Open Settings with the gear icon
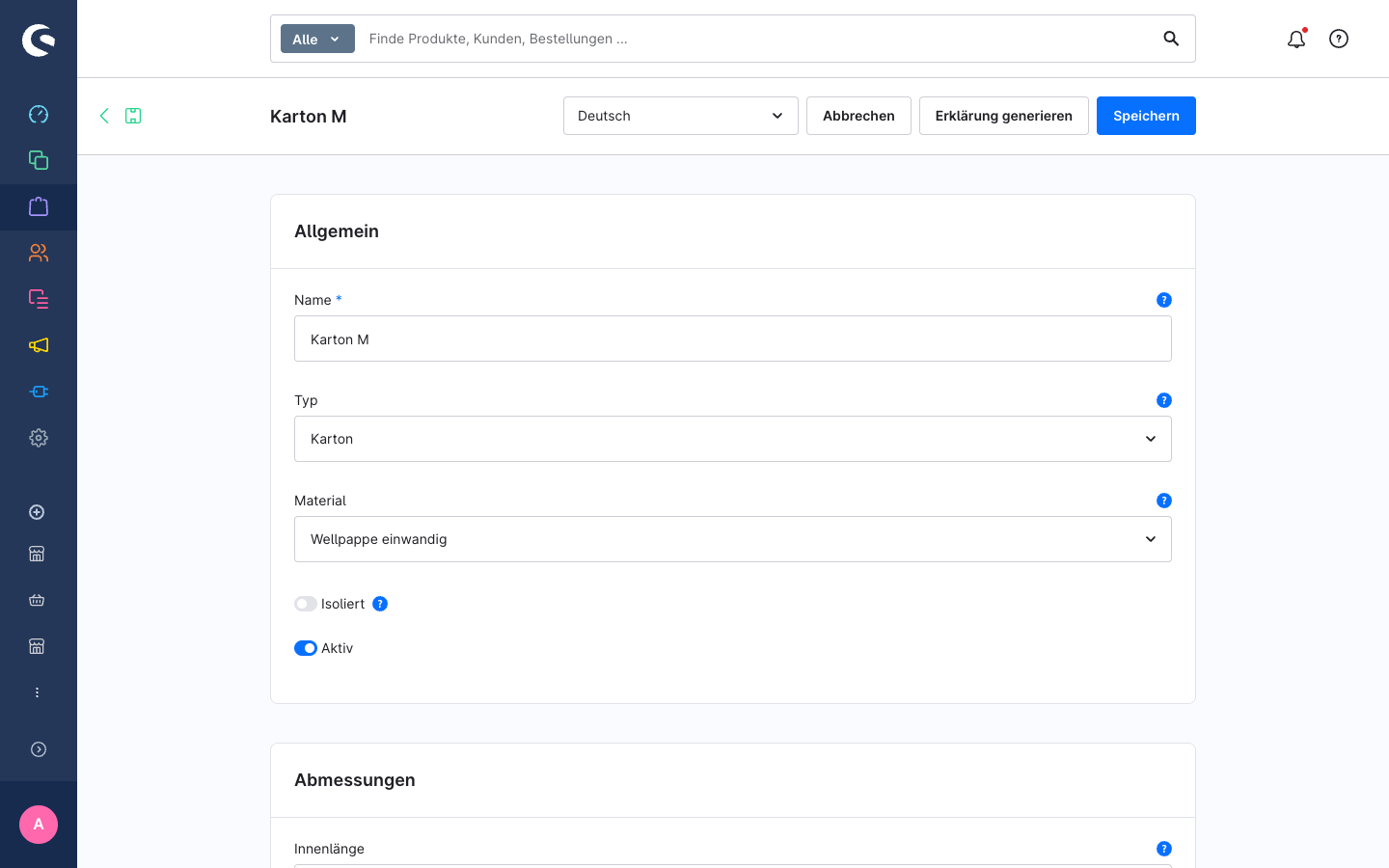1389x868 pixels. point(39,438)
